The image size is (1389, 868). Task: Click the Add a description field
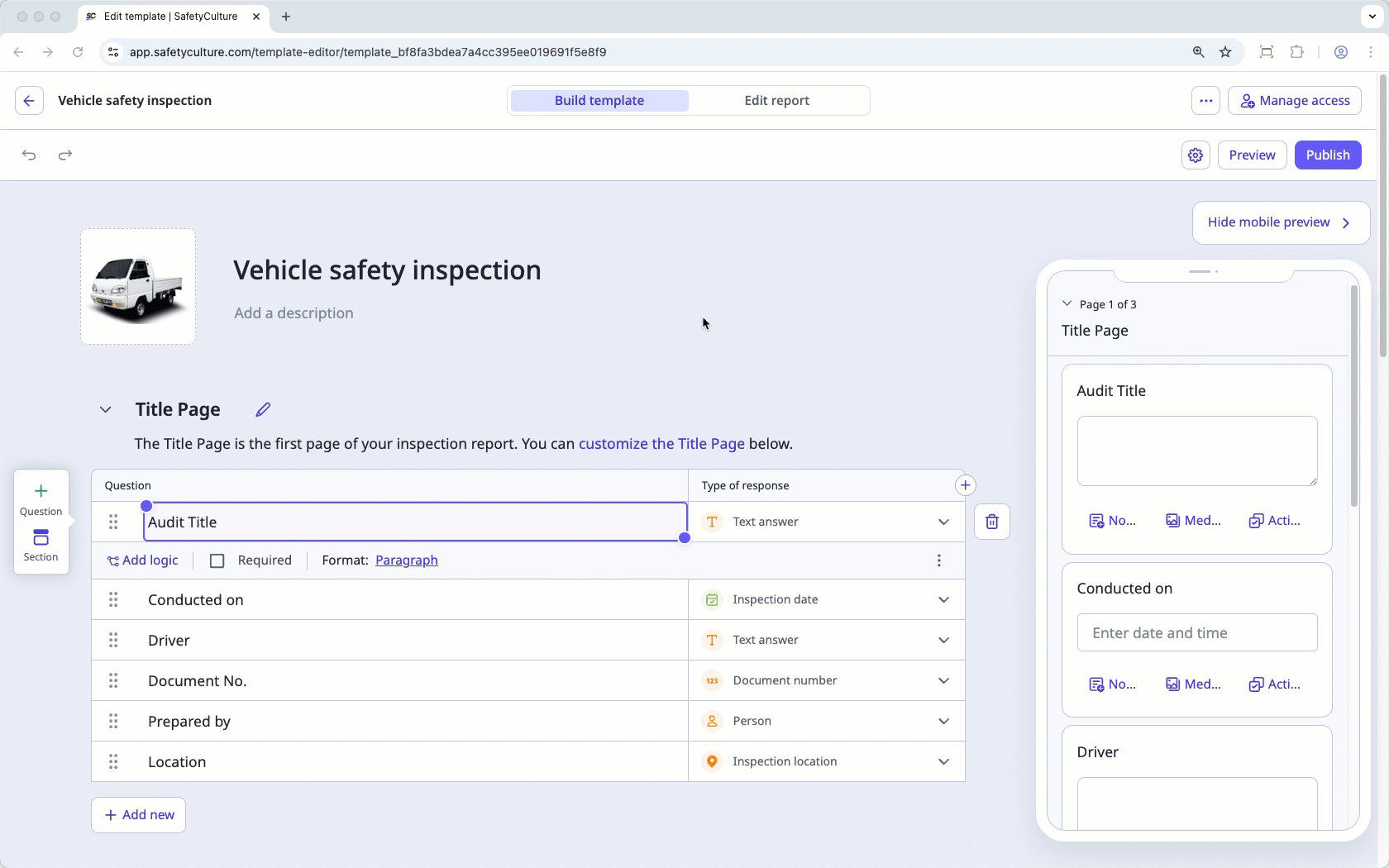tap(294, 313)
